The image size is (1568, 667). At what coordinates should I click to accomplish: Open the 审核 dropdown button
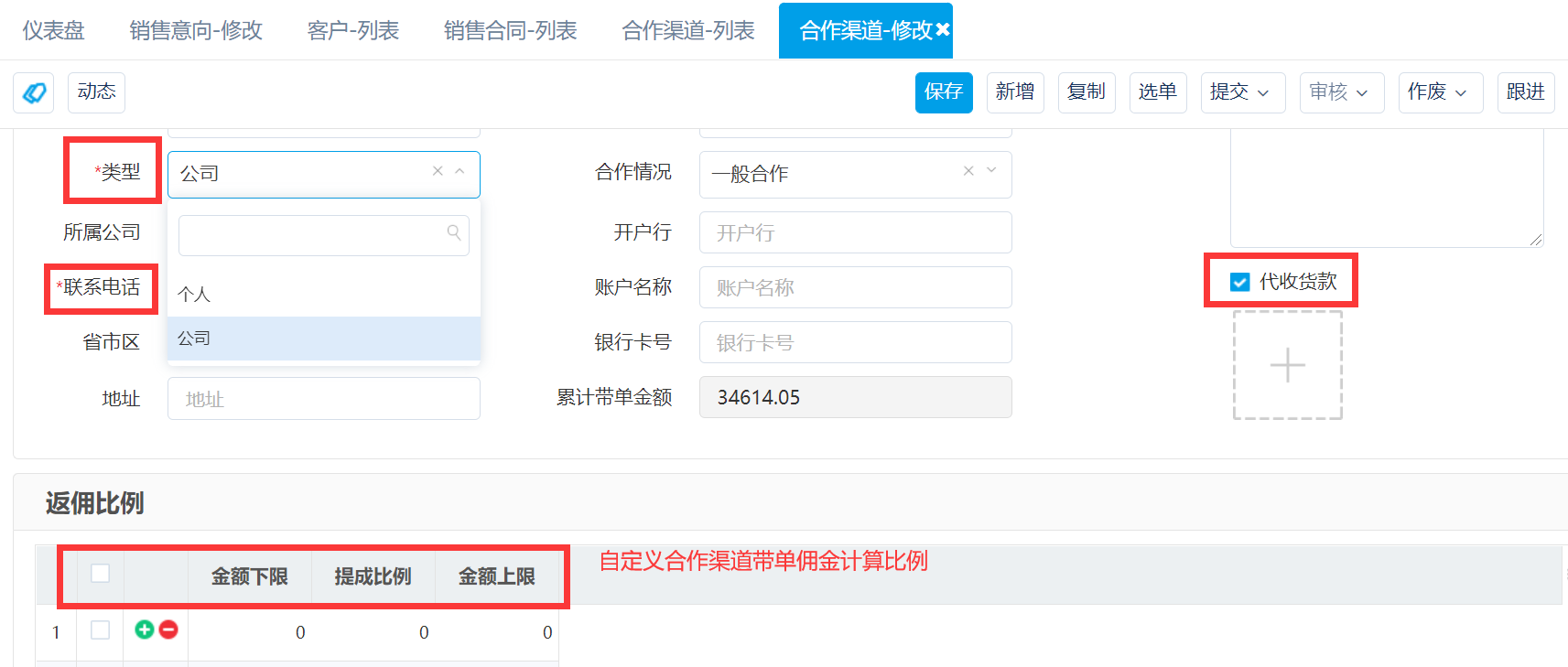coord(1342,92)
